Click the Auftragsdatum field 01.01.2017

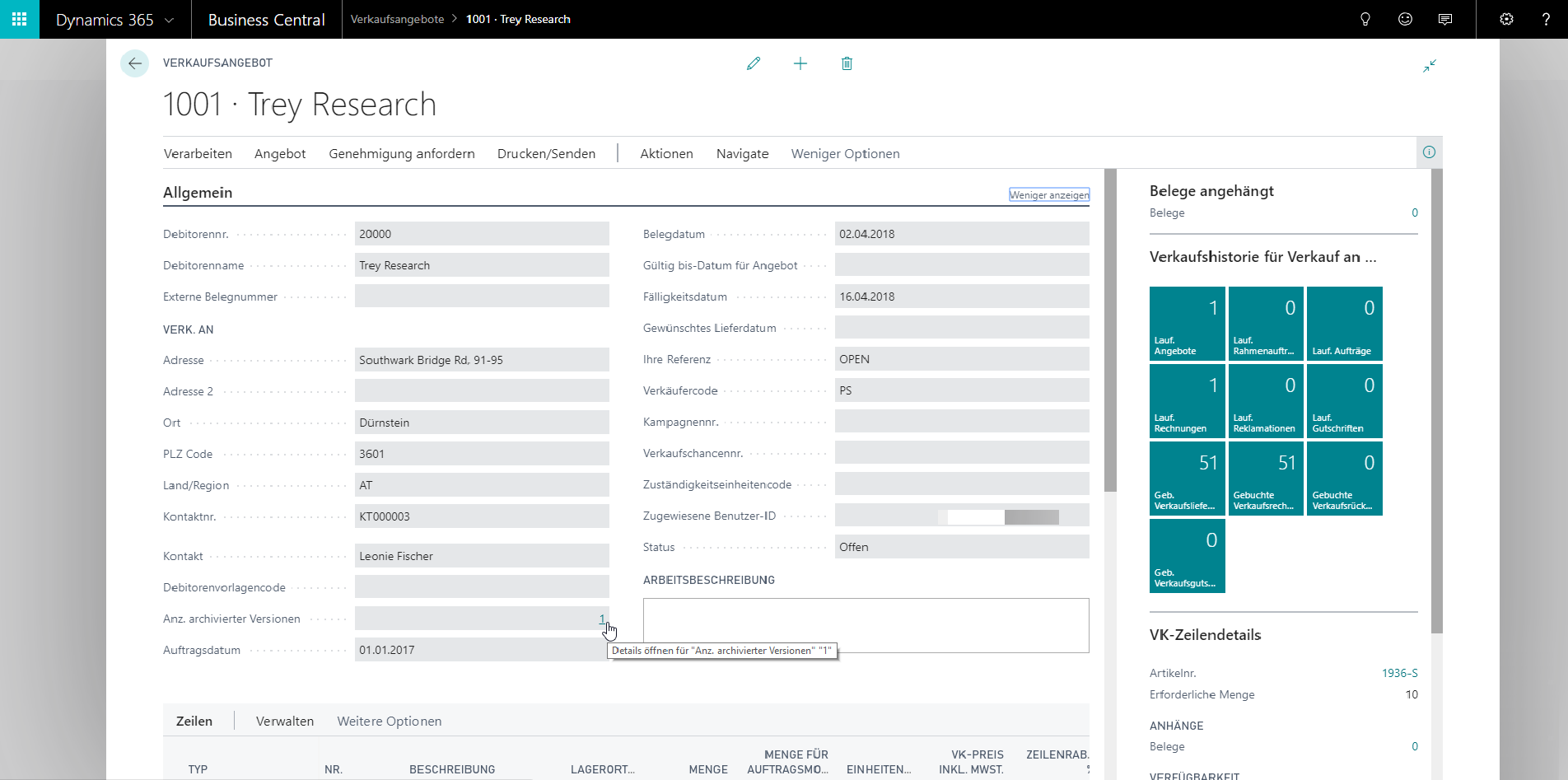pos(482,650)
